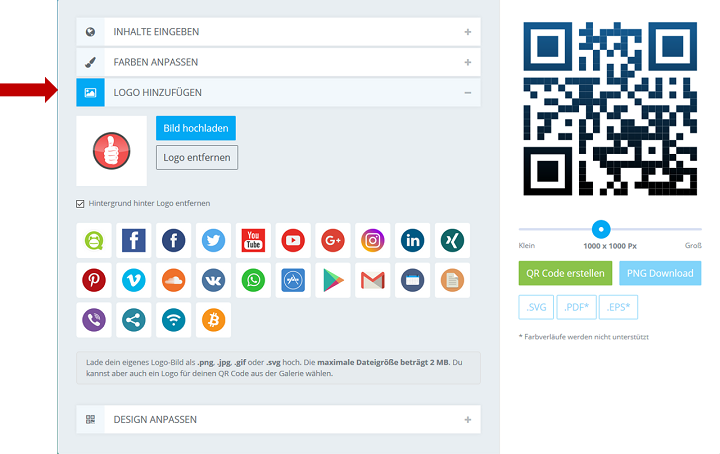Choose the Google Play logo
720x454 pixels.
333,280
